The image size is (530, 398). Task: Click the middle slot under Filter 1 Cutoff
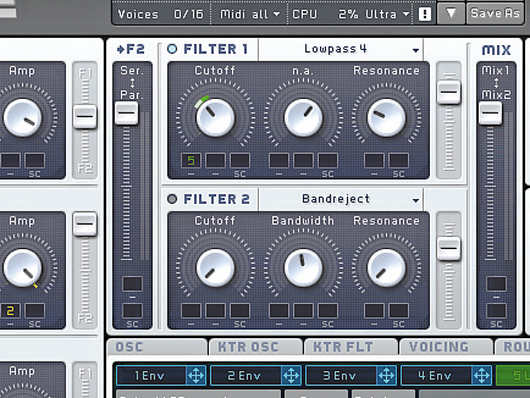click(215, 160)
